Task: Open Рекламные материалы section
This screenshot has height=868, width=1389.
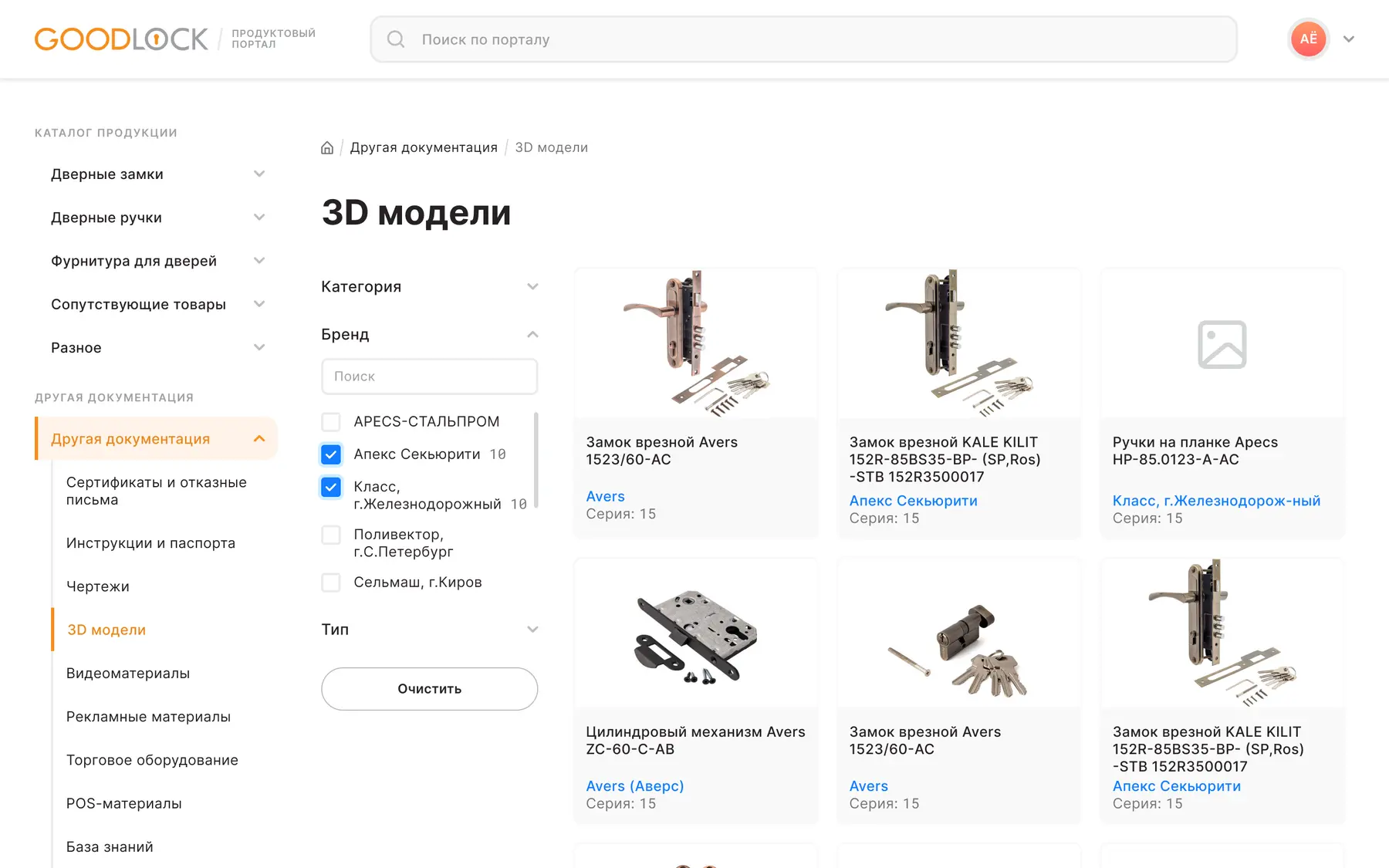Action: pos(148,717)
